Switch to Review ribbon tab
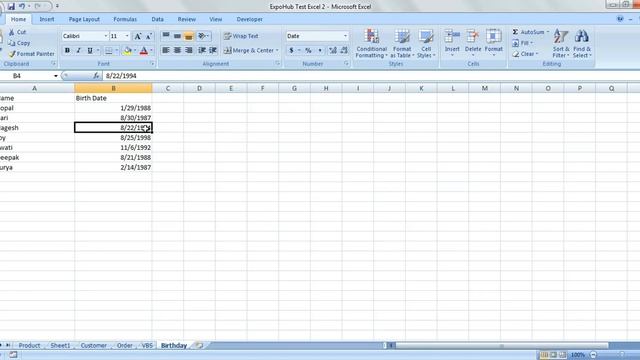 (187, 19)
